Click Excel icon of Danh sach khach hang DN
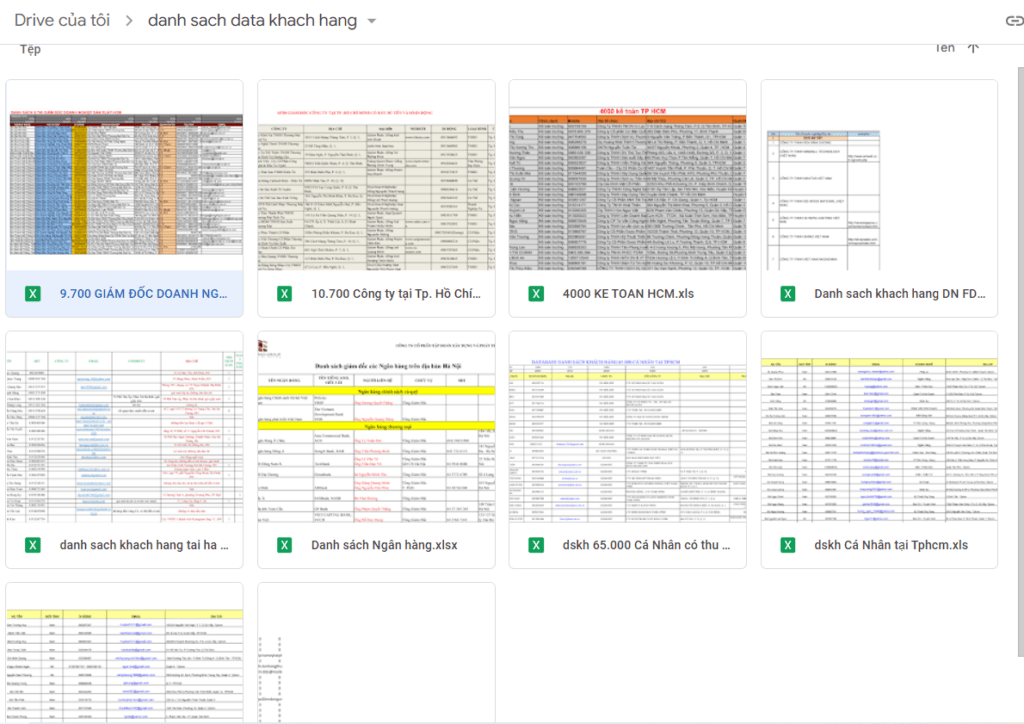Screen dimensions: 1024x724 787,294
